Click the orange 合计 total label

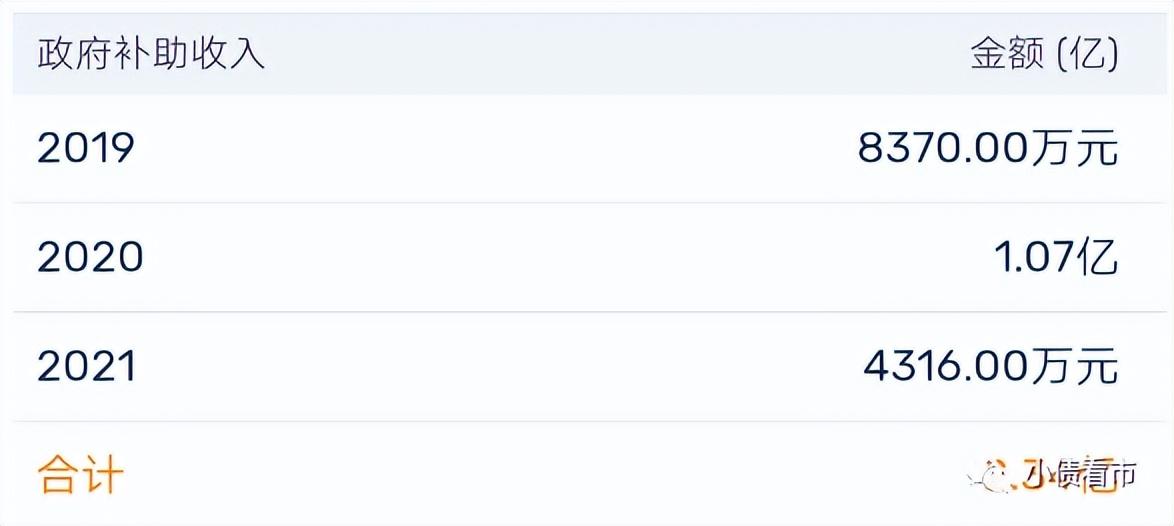point(81,474)
